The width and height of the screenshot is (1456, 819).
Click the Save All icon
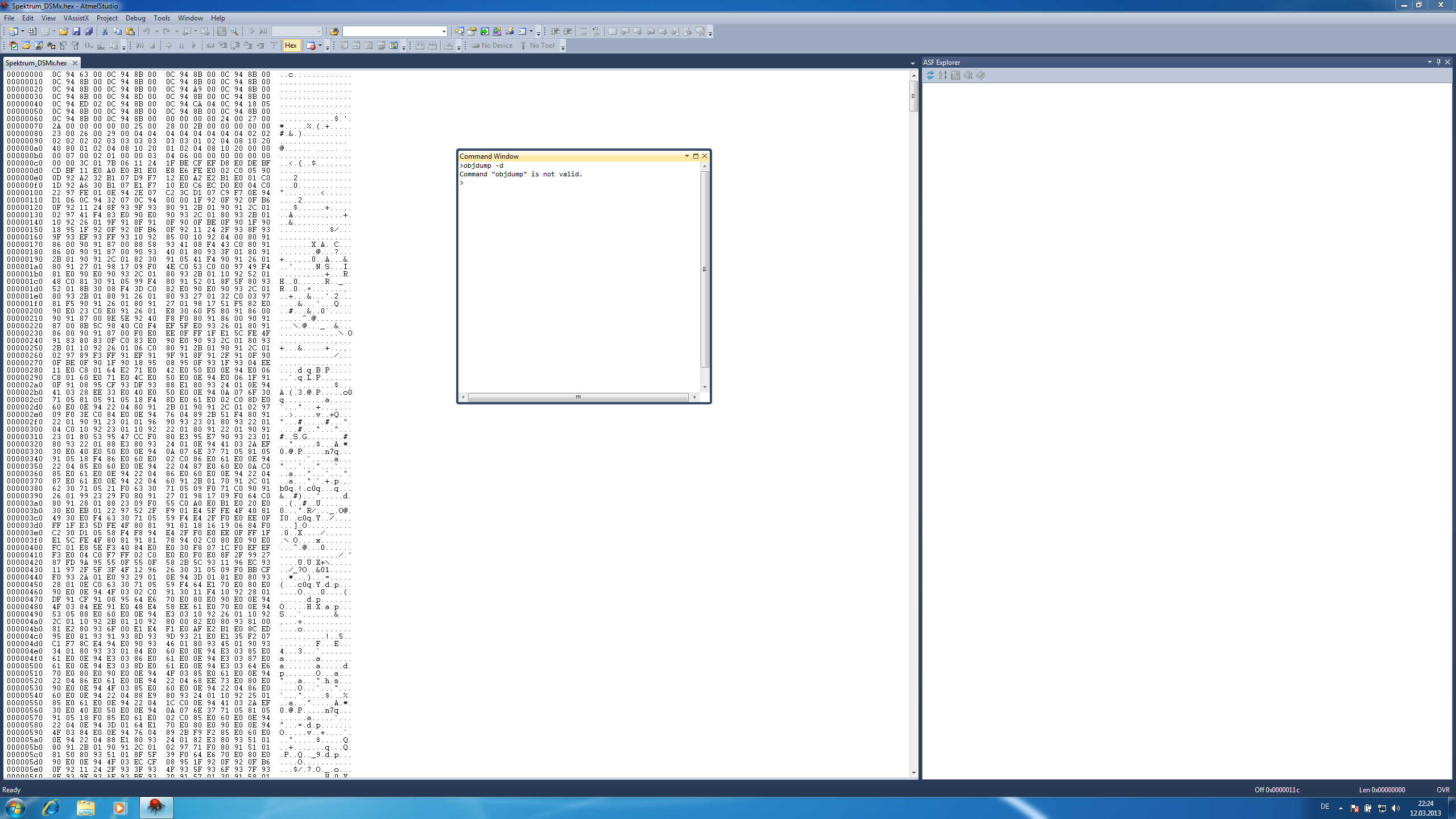coord(89,32)
